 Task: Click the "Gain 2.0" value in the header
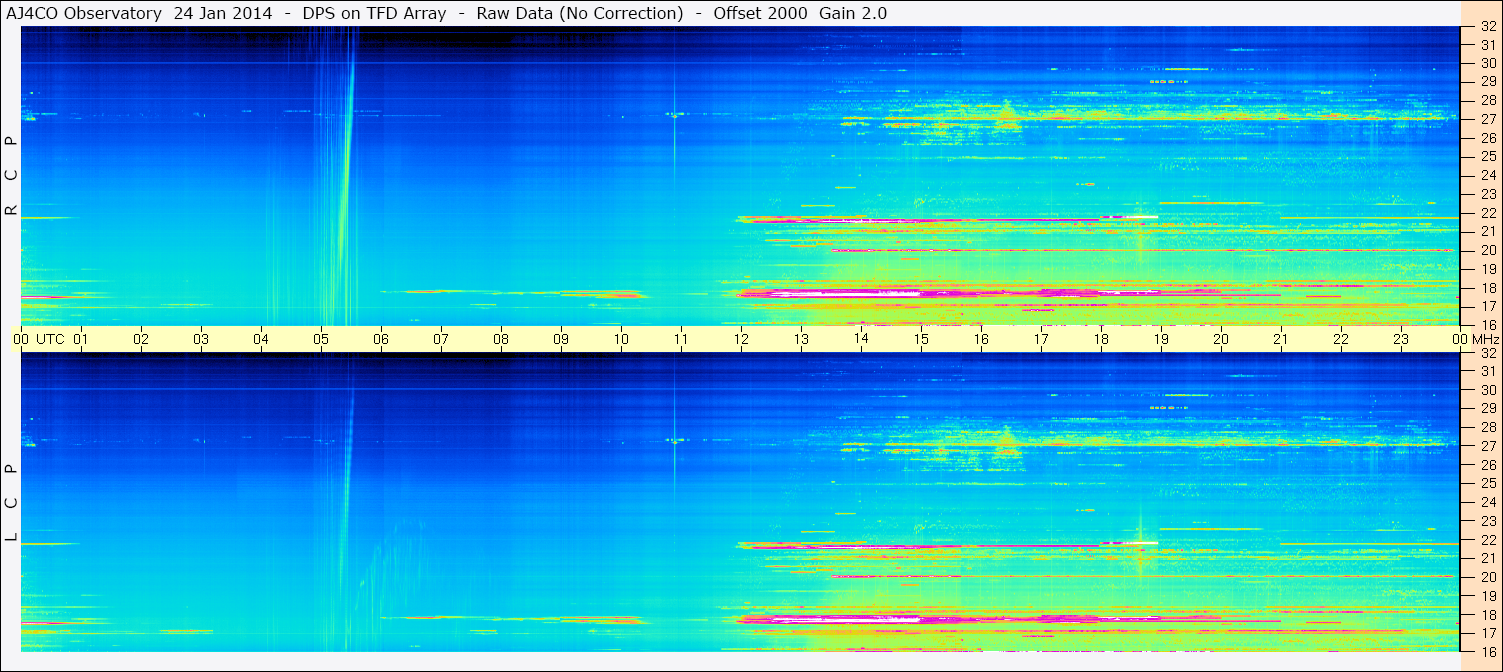coord(853,13)
